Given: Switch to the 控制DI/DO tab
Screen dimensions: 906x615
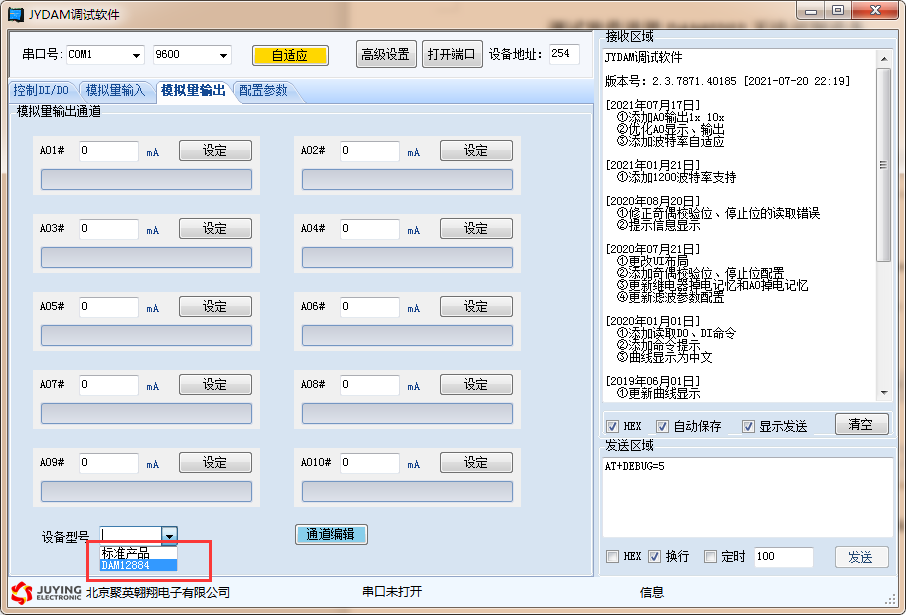Looking at the screenshot, I should (x=41, y=91).
